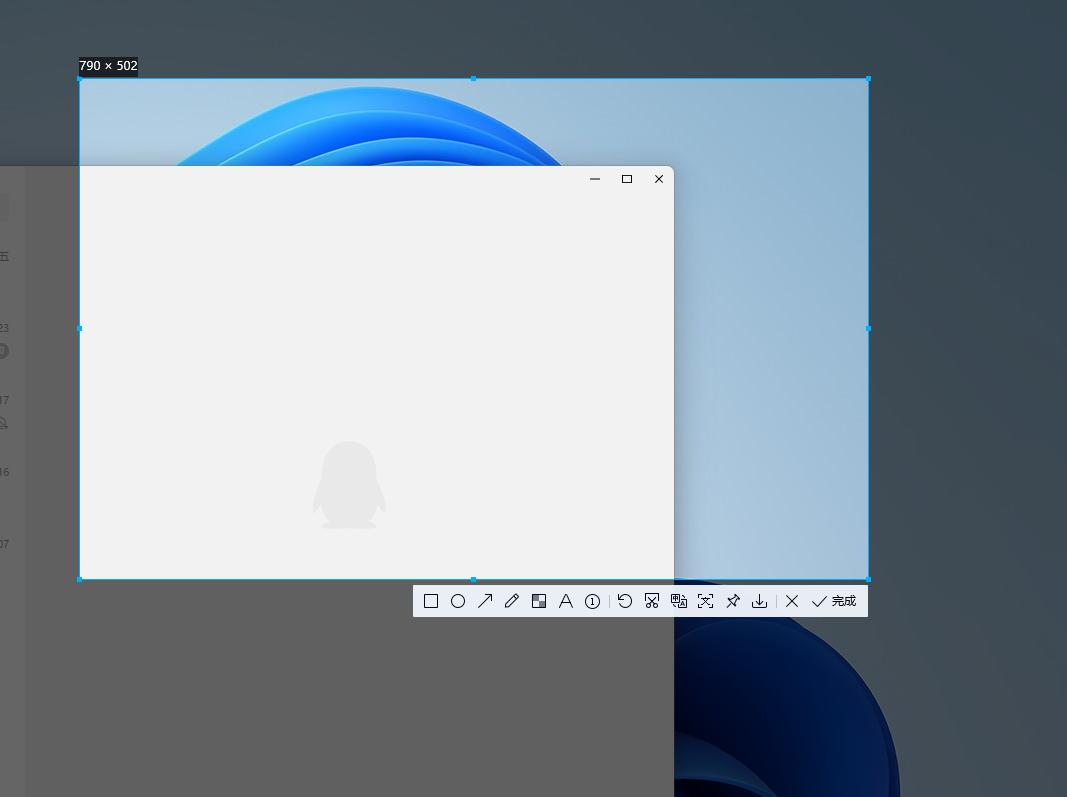The width and height of the screenshot is (1067, 797).
Task: Choose the numbered marker tool
Action: [592, 601]
